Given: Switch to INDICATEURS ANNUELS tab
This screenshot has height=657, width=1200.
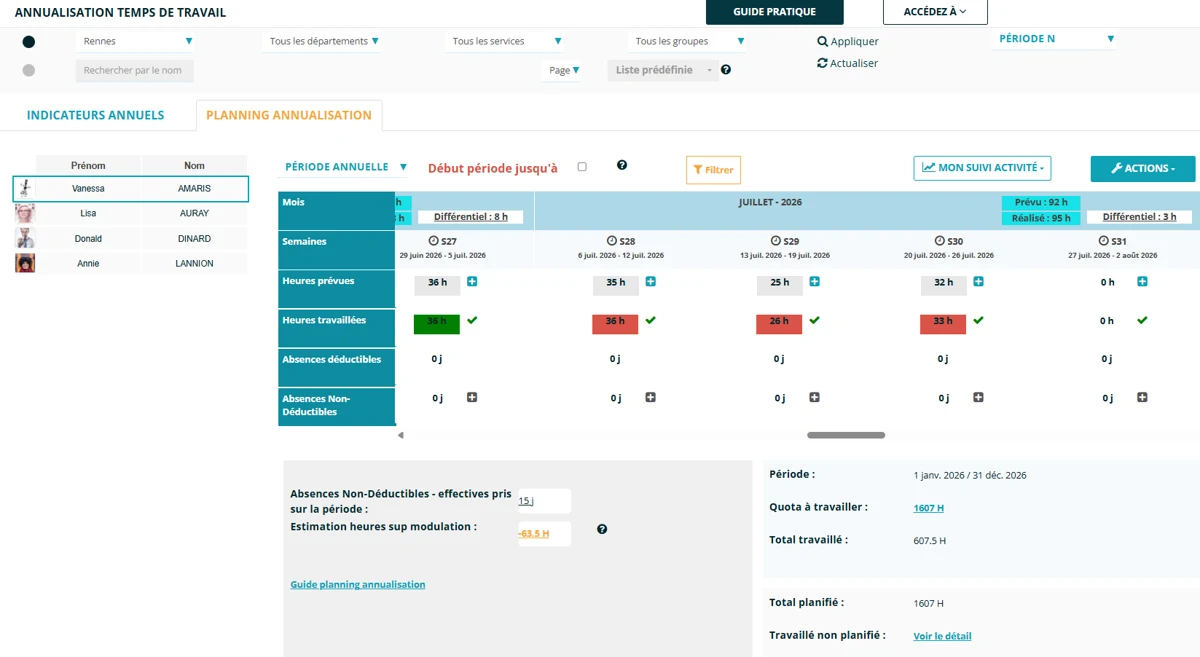Looking at the screenshot, I should pos(95,115).
